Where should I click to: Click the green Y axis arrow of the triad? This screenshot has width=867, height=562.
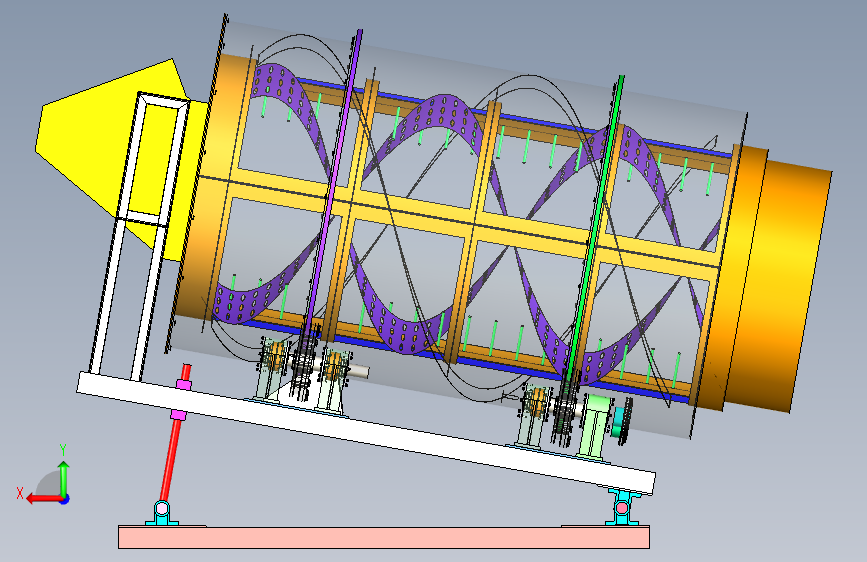[x=64, y=478]
